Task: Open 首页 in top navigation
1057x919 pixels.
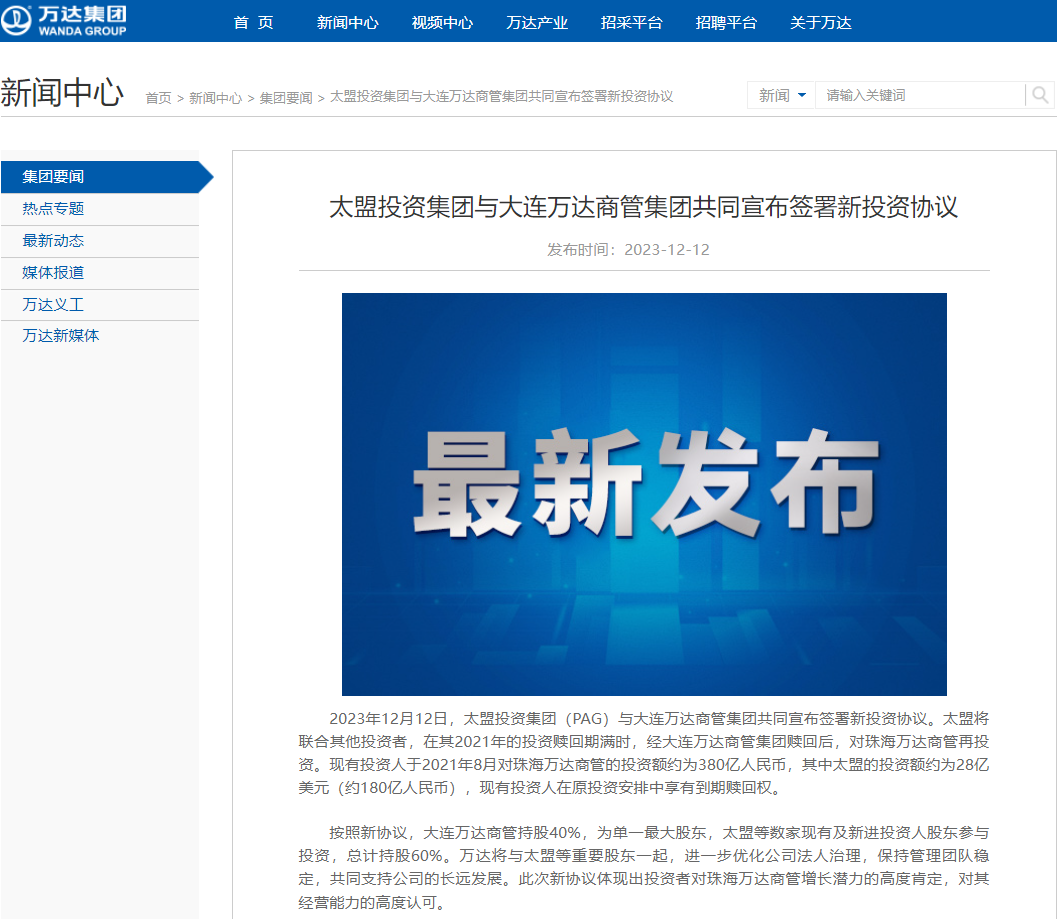Action: 253,22
